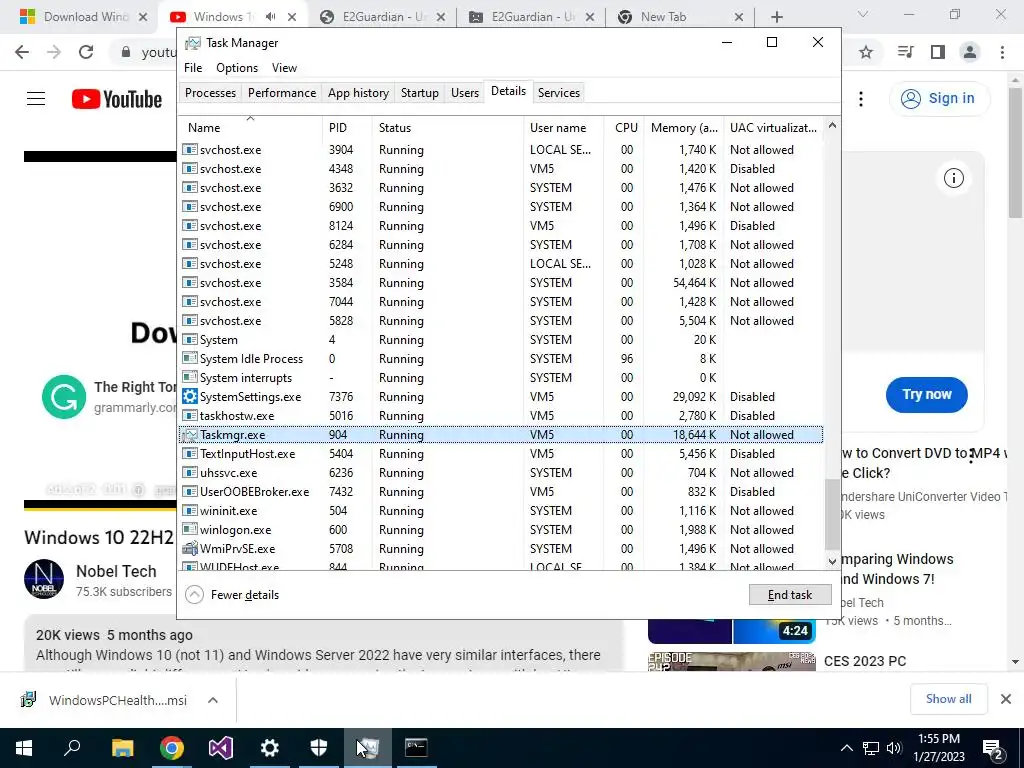
Task: Click scroll-down arrow in Task Manager list
Action: (x=832, y=561)
